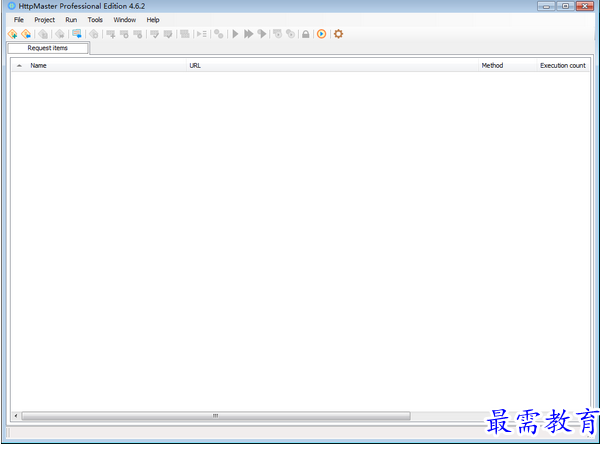Image resolution: width=608 pixels, height=453 pixels.
Task: Open the Run menu
Action: click(x=71, y=20)
